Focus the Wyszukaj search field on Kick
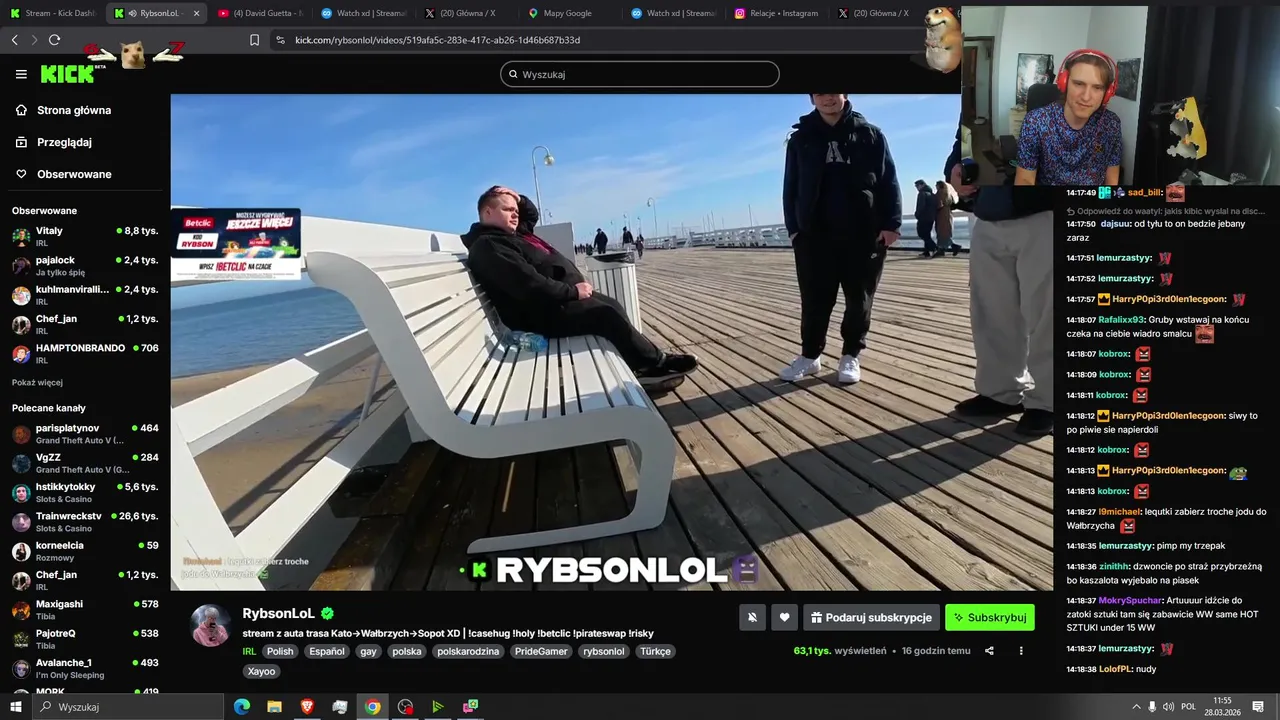This screenshot has height=720, width=1280. pos(640,74)
